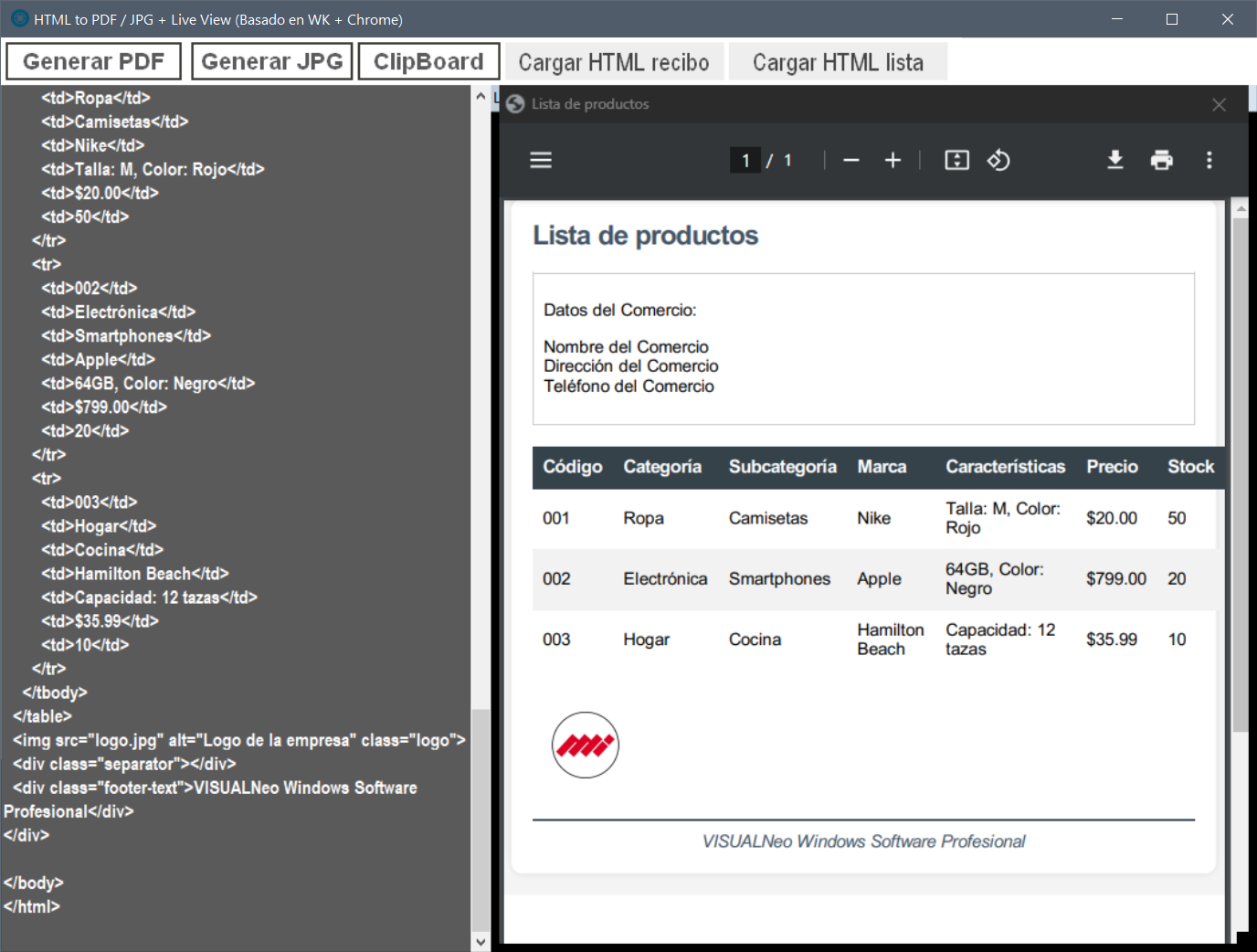Toggle the fit to page icon
Viewport: 1257px width, 952px height.
pyautogui.click(x=956, y=161)
